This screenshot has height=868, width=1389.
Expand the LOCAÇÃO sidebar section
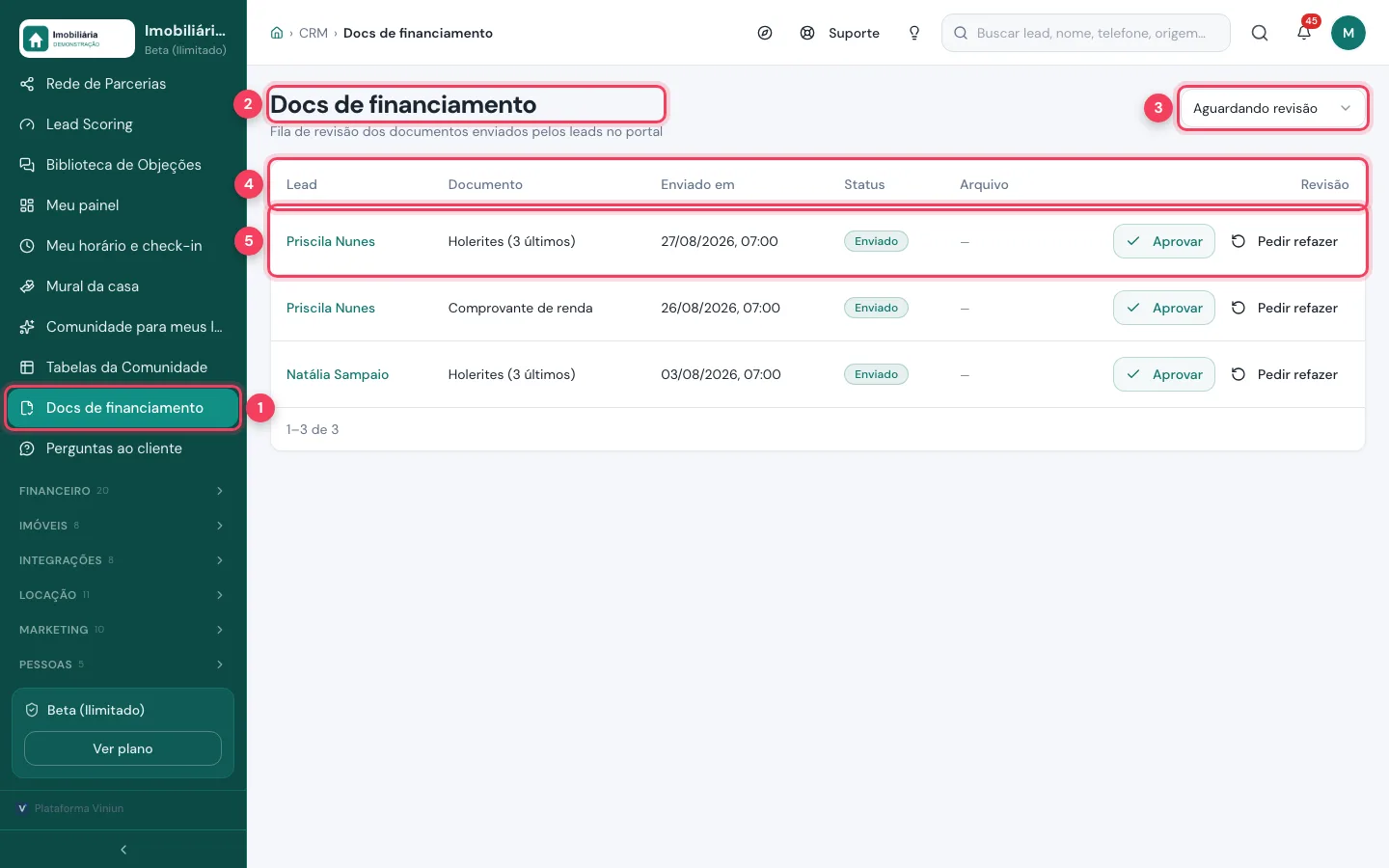tap(123, 595)
